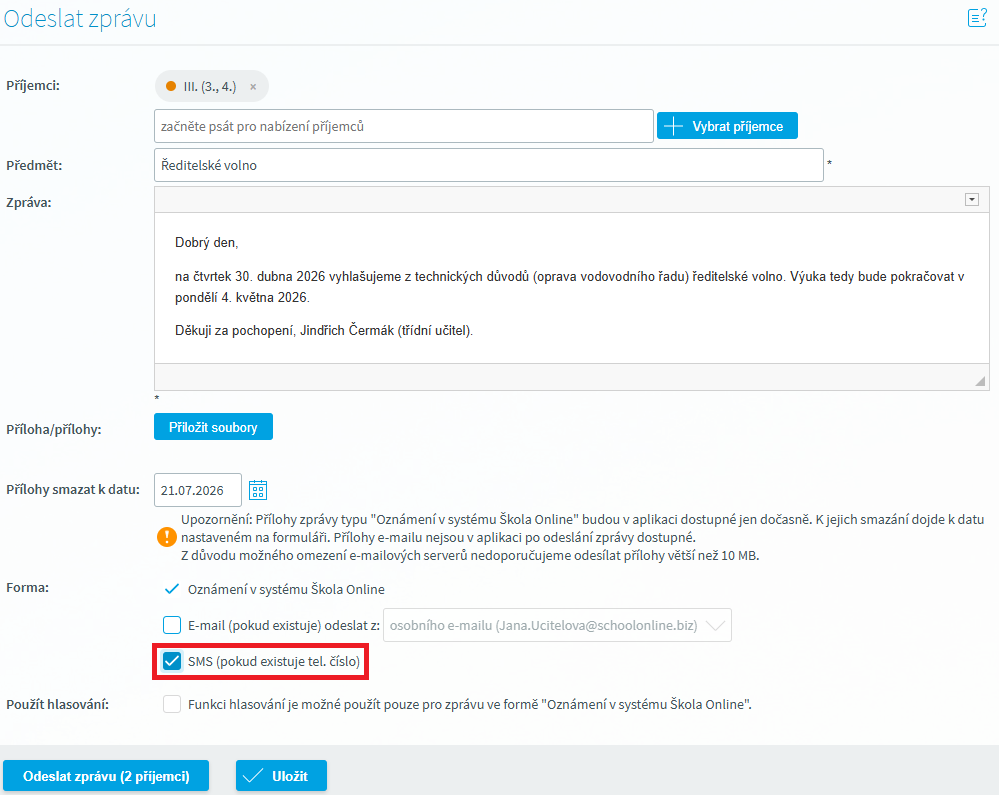Click the Oznámení v systému checkmark
The height and width of the screenshot is (795, 999).
(171, 589)
